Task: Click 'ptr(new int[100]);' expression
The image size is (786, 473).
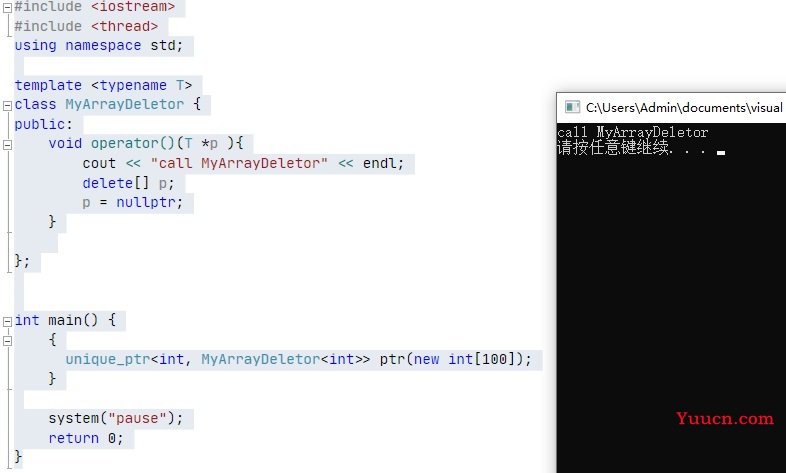Action: click(455, 360)
